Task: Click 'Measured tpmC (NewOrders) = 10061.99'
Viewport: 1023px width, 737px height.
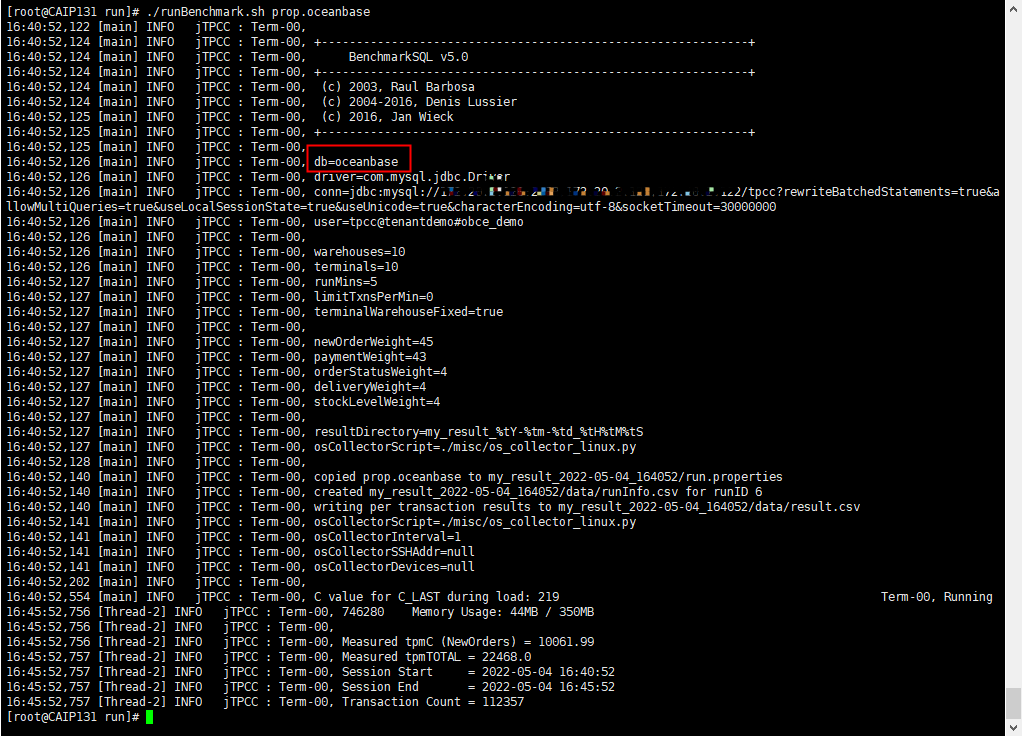Action: (x=468, y=642)
